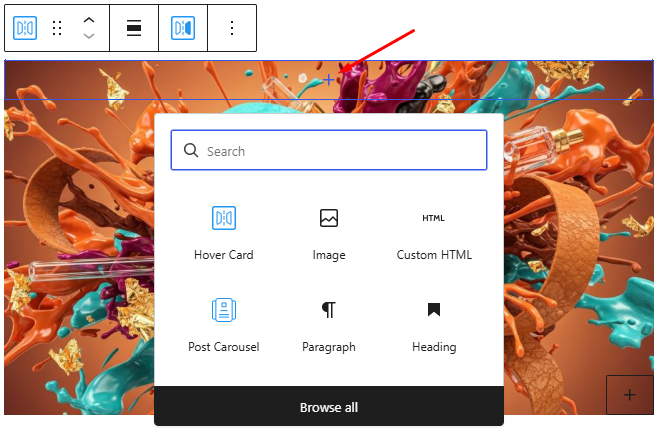Image resolution: width=657 pixels, height=428 pixels.
Task: Insert the Hover Card block
Action: [224, 232]
